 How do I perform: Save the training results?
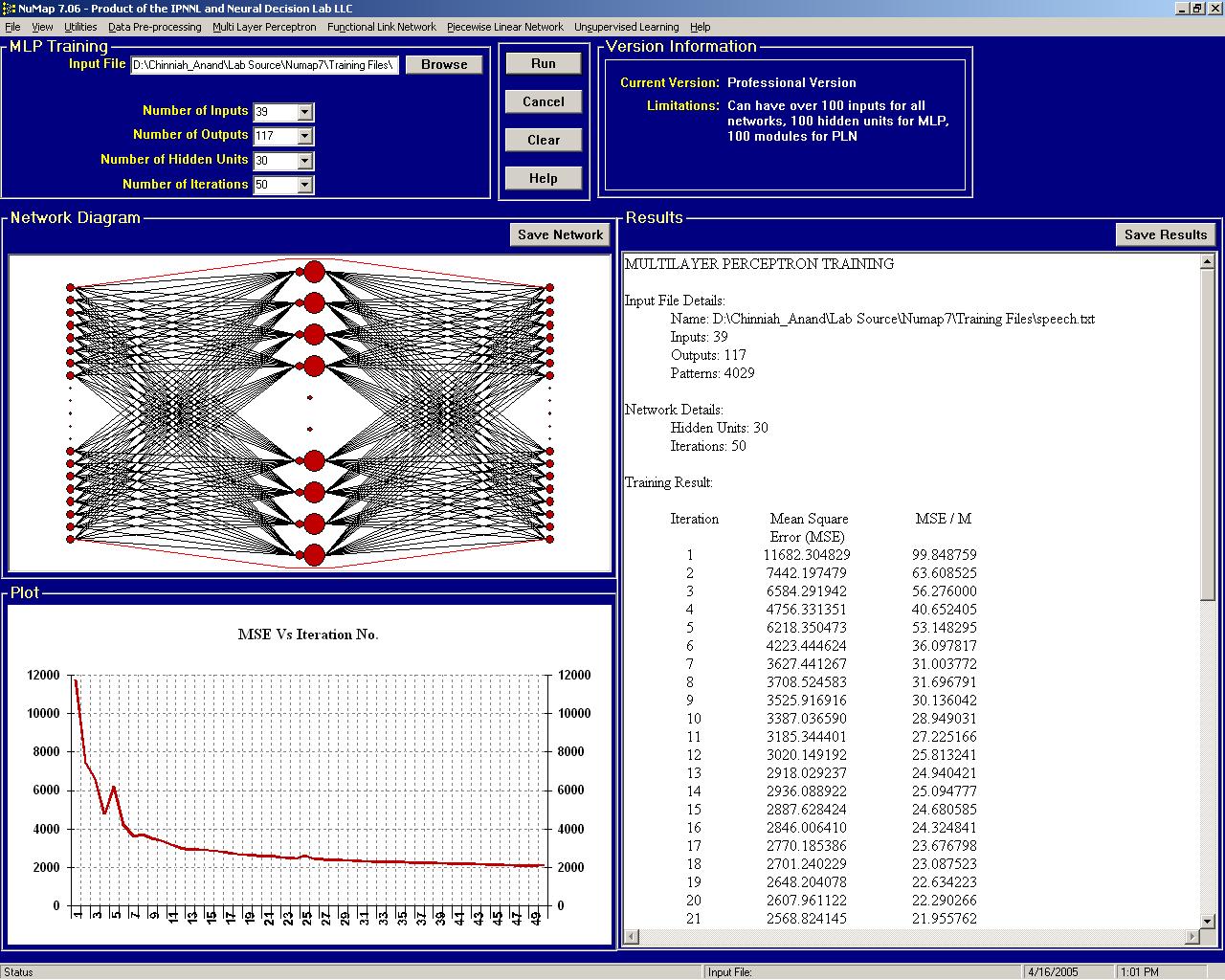(1165, 234)
